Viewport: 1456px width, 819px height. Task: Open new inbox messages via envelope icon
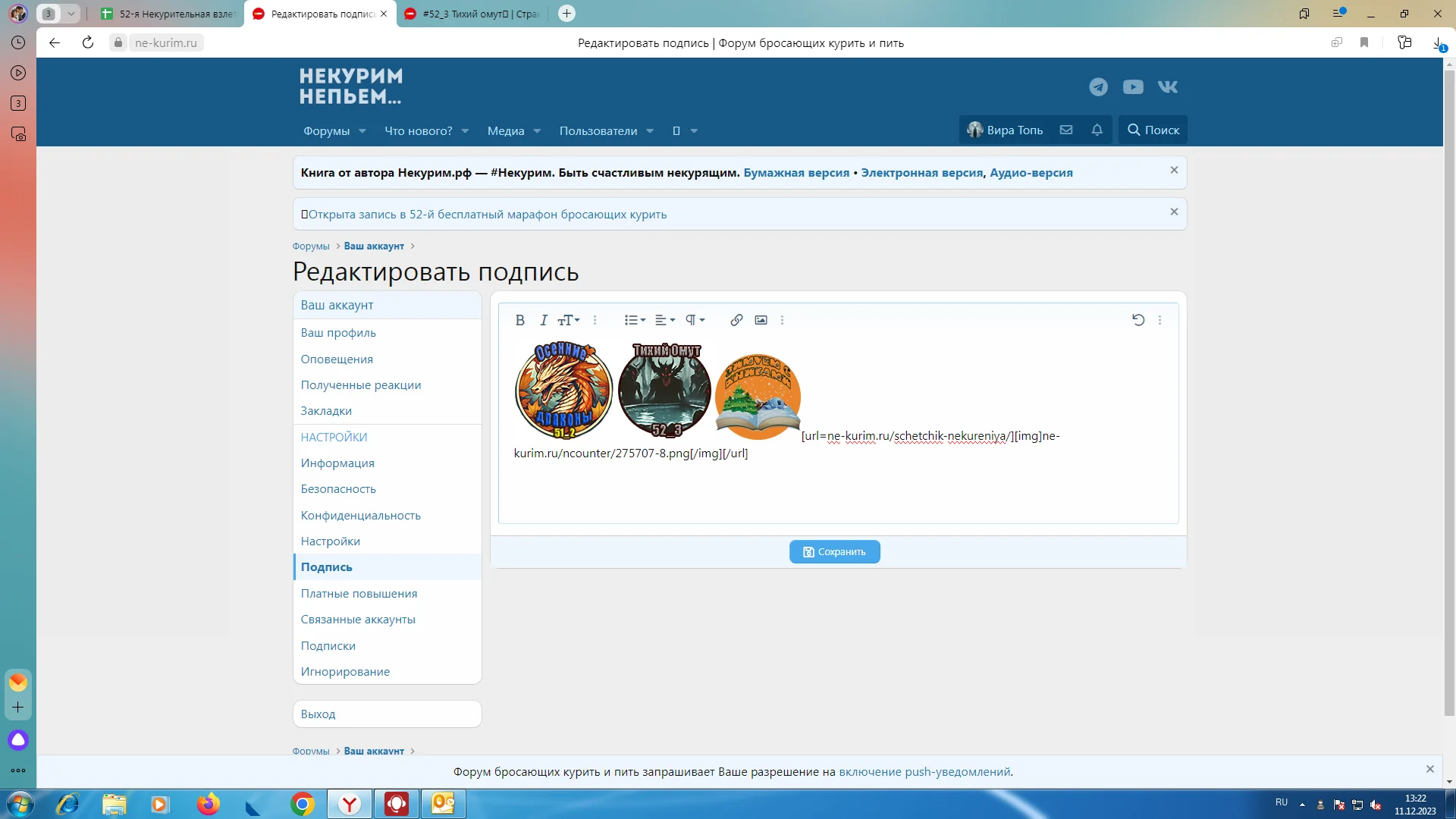[1065, 129]
